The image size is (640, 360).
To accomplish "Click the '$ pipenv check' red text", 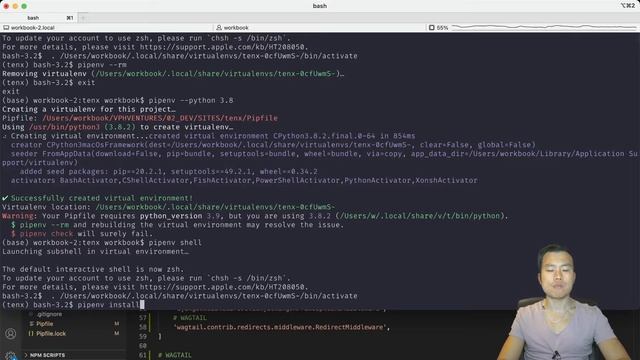I will (42, 233).
